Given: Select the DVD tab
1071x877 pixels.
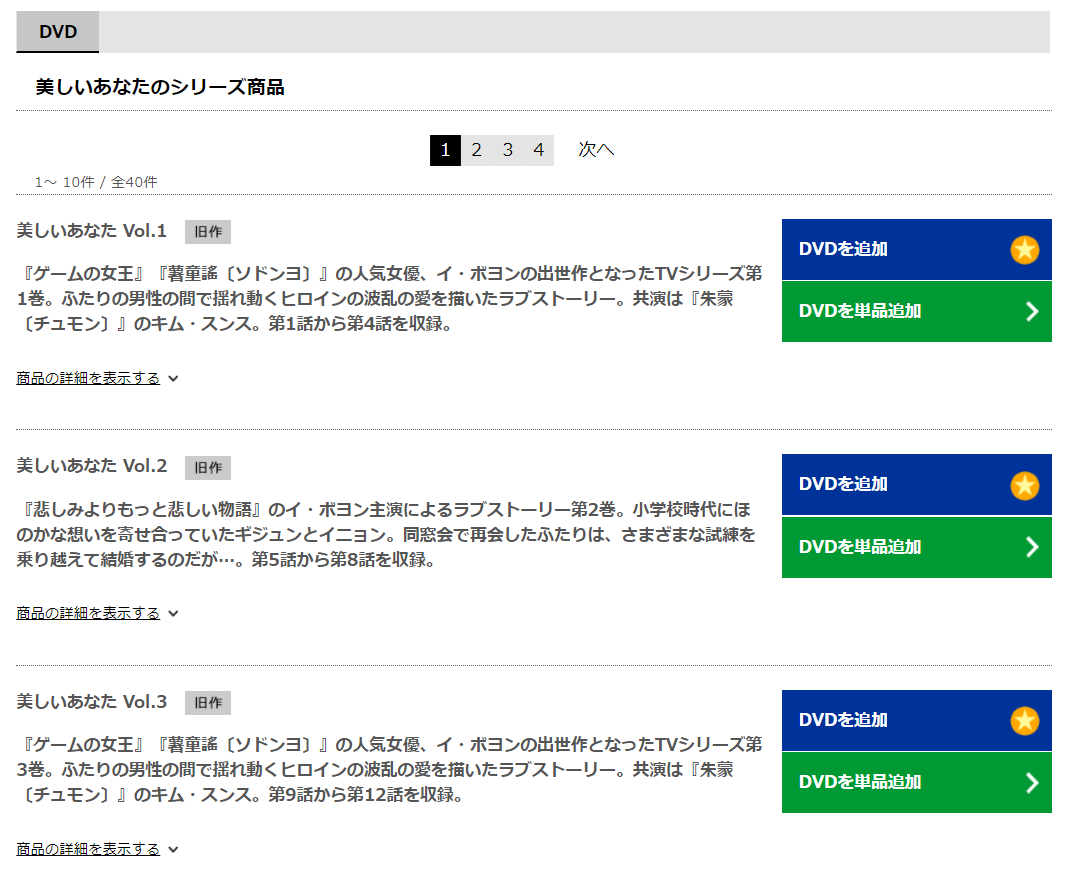Looking at the screenshot, I should [x=57, y=31].
